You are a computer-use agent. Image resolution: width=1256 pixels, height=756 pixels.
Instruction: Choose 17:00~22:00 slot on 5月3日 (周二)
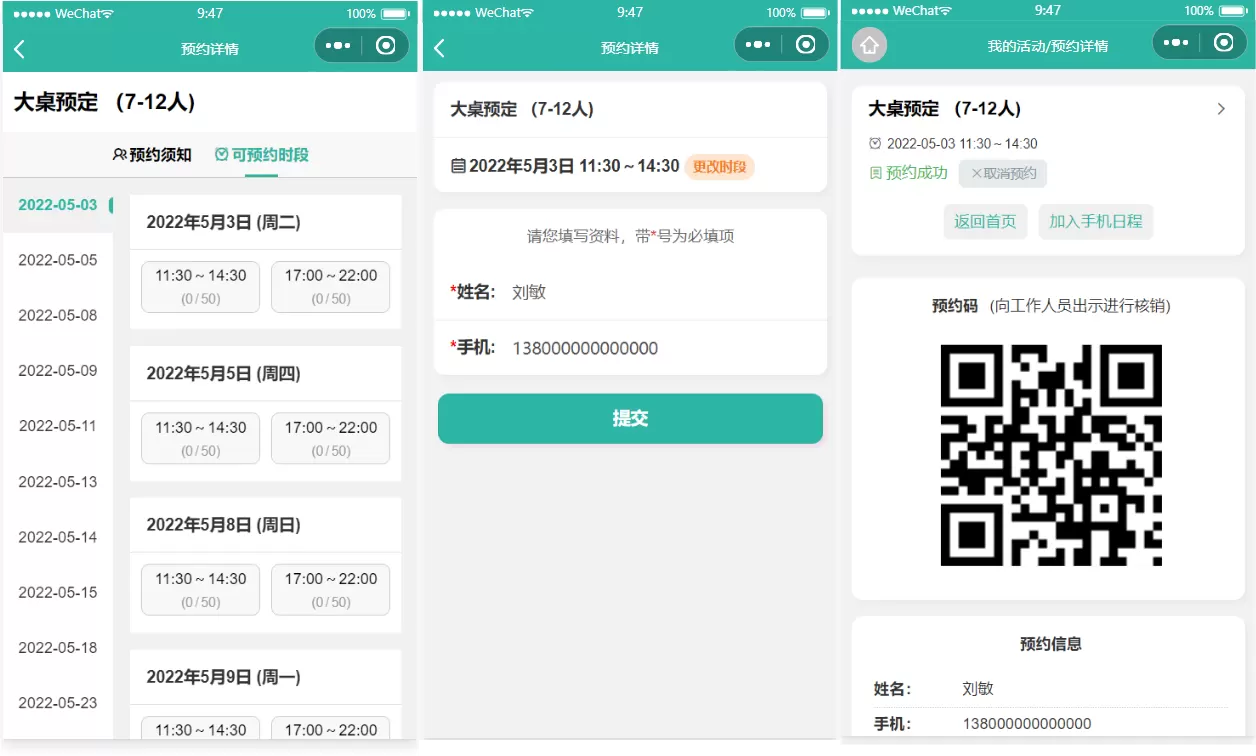[x=330, y=287]
